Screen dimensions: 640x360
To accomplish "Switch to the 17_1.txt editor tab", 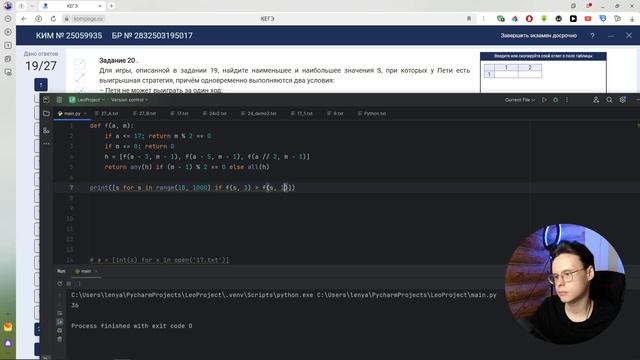I will (x=302, y=113).
